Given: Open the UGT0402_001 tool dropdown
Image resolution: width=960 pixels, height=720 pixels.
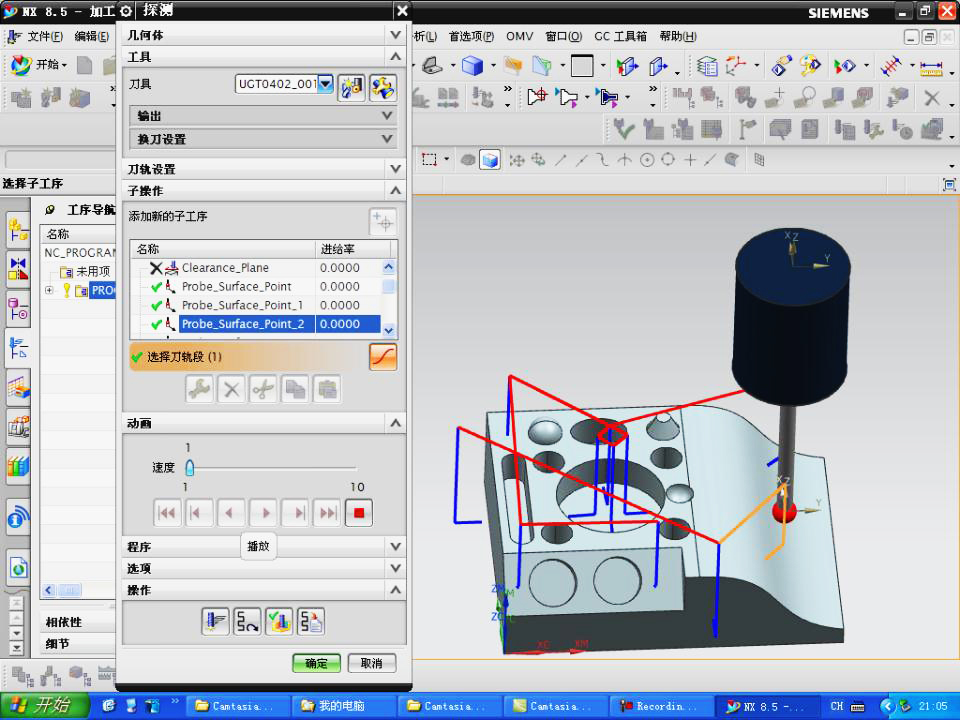Looking at the screenshot, I should coord(326,84).
